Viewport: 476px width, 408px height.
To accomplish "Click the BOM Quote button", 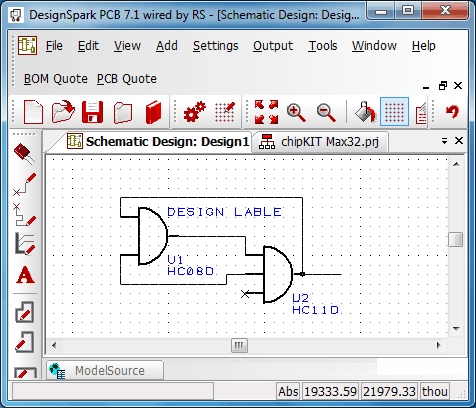I will pyautogui.click(x=56, y=79).
